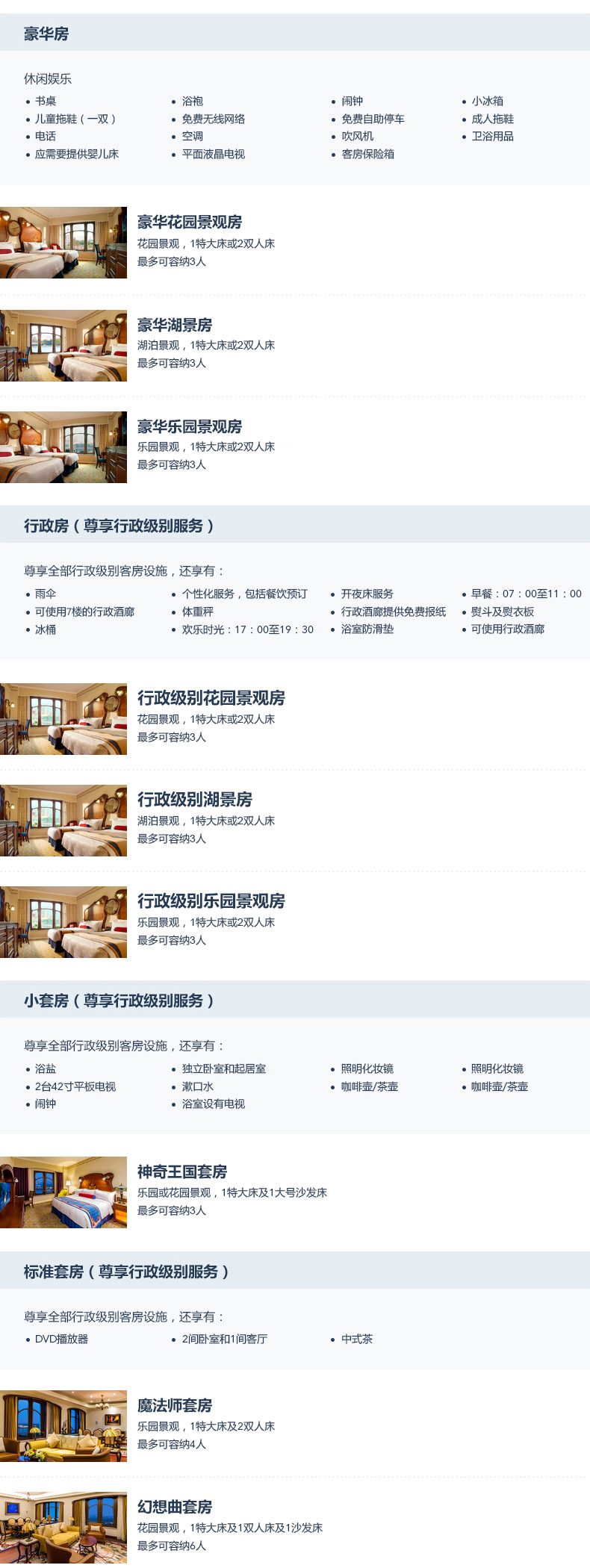The image size is (590, 1568).
Task: Click the 浴盐 amenity item
Action: [x=46, y=1068]
